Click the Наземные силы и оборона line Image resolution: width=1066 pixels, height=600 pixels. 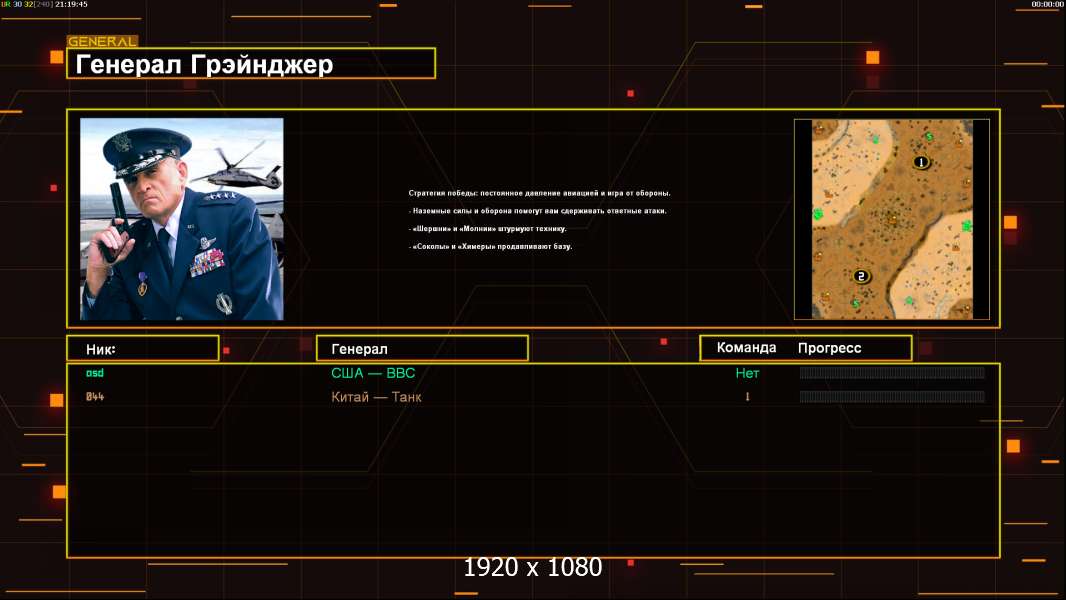click(x=538, y=211)
